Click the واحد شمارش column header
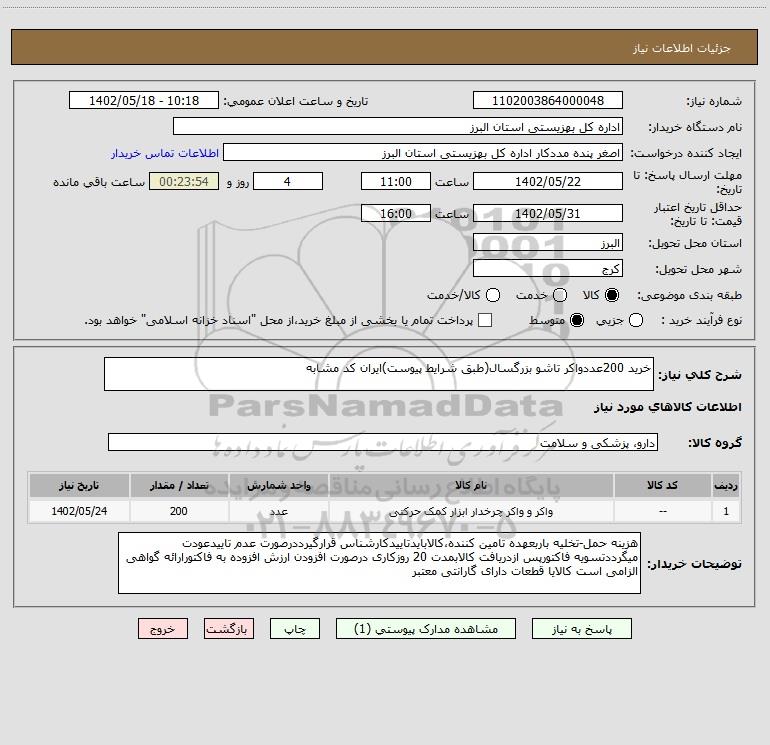This screenshot has width=770, height=745. click(278, 485)
